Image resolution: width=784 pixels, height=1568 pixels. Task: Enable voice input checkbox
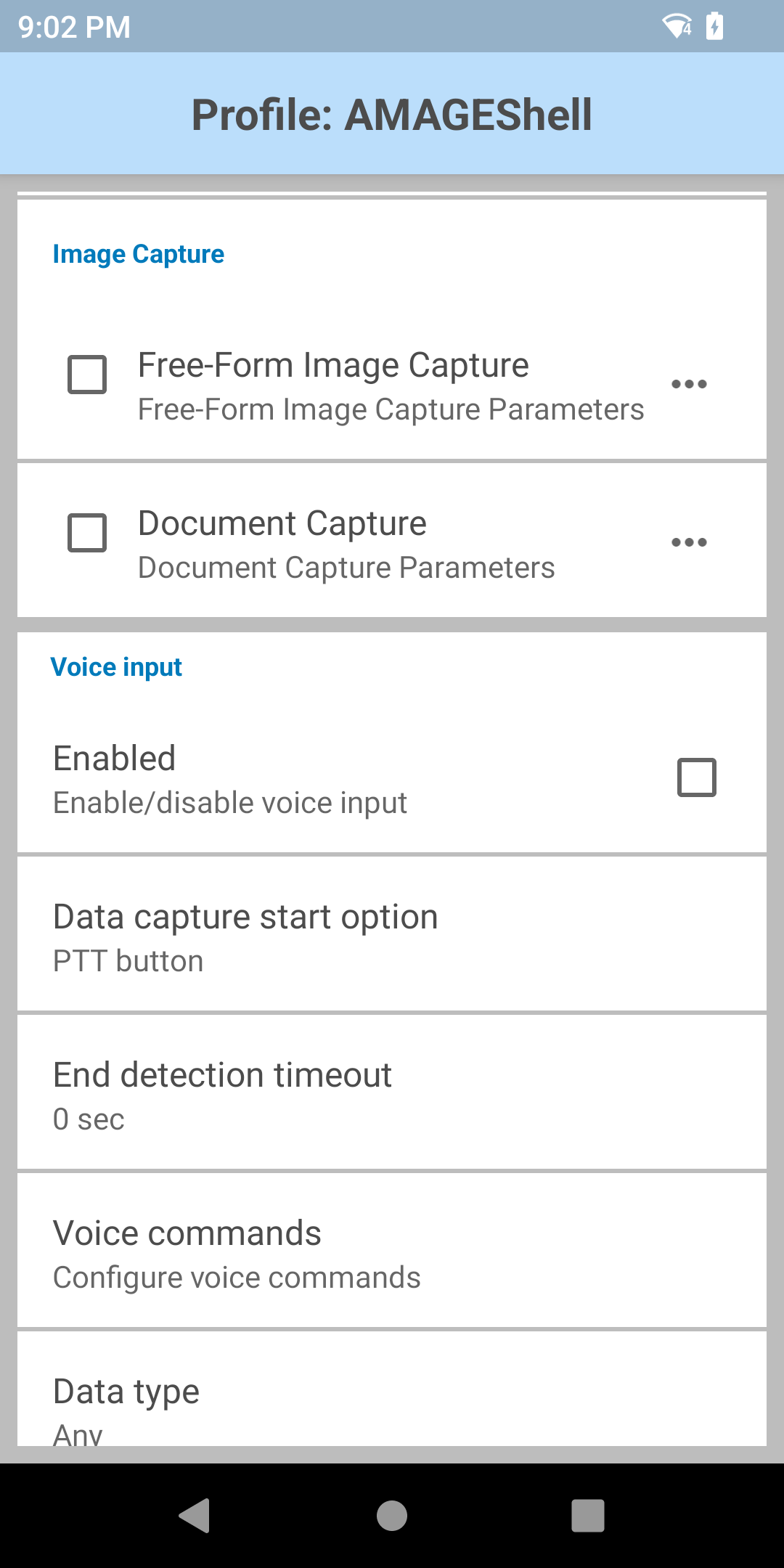(x=697, y=777)
